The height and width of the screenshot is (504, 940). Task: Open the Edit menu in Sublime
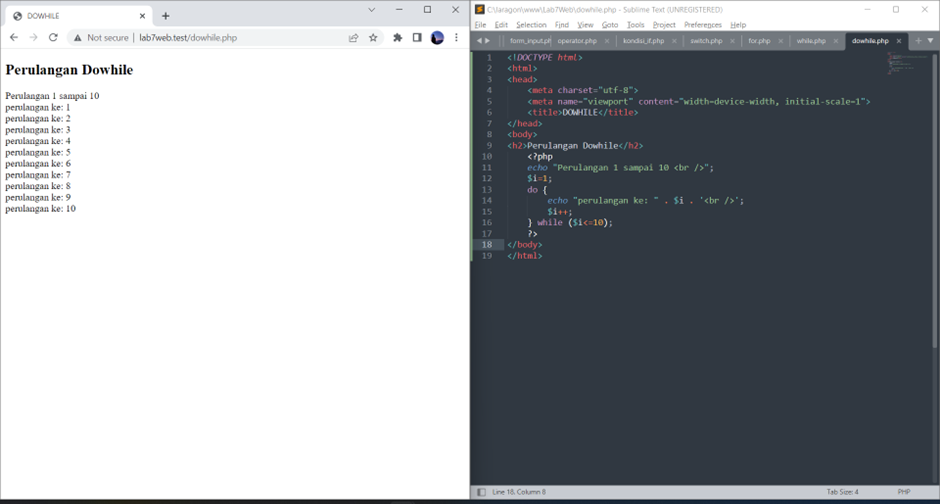coord(501,25)
